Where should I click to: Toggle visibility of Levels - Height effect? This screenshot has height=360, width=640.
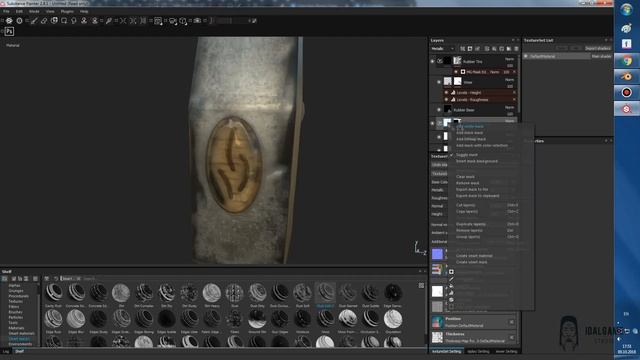click(446, 93)
